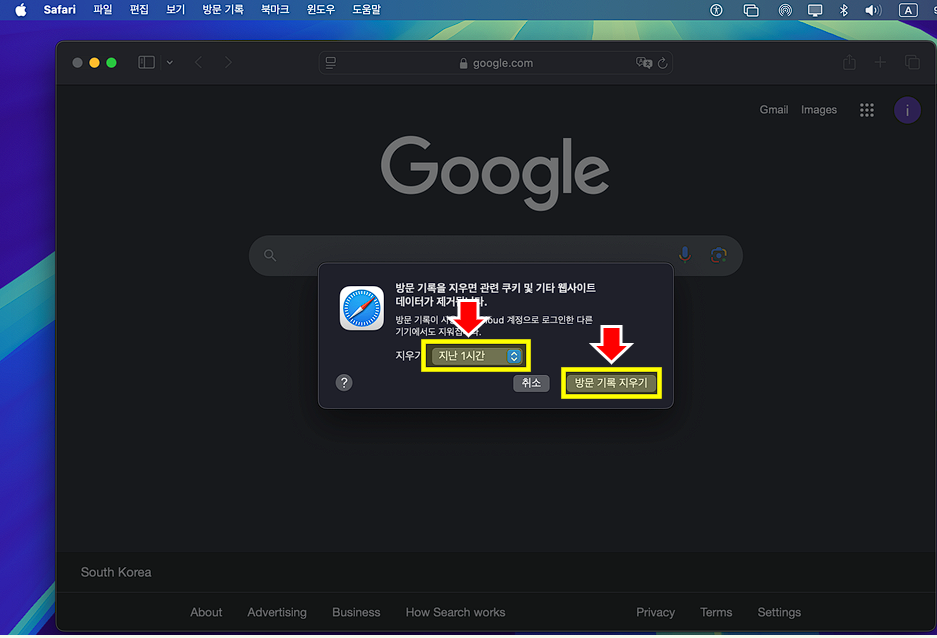The width and height of the screenshot is (937, 638).
Task: Open the 보기 menu
Action: pyautogui.click(x=176, y=10)
